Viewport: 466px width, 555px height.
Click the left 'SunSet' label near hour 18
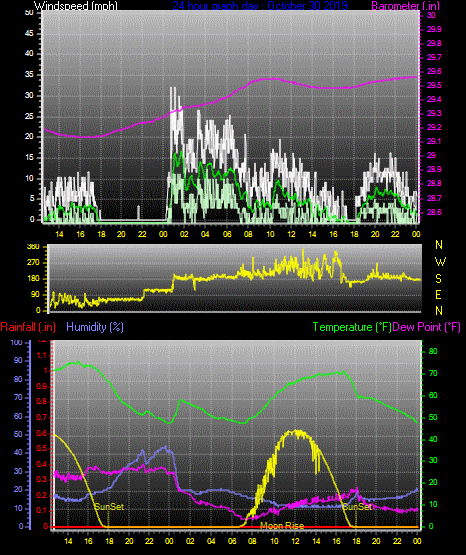click(x=109, y=507)
